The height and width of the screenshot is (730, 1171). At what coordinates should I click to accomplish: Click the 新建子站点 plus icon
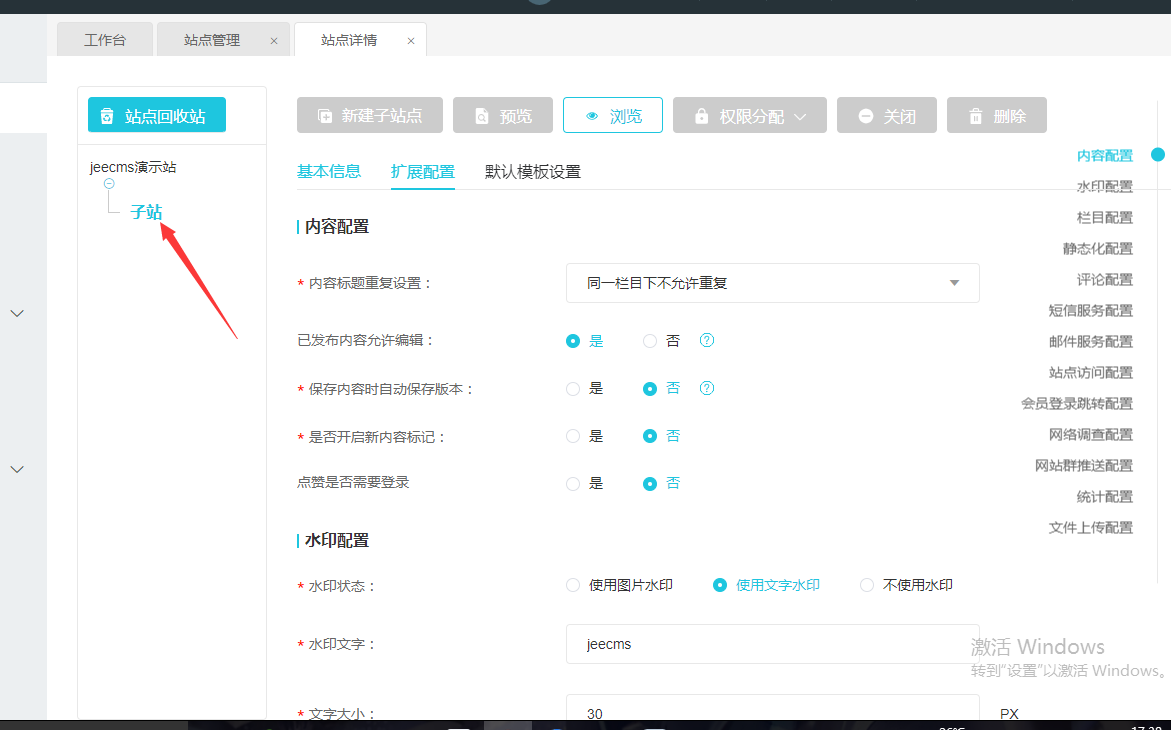coord(325,116)
